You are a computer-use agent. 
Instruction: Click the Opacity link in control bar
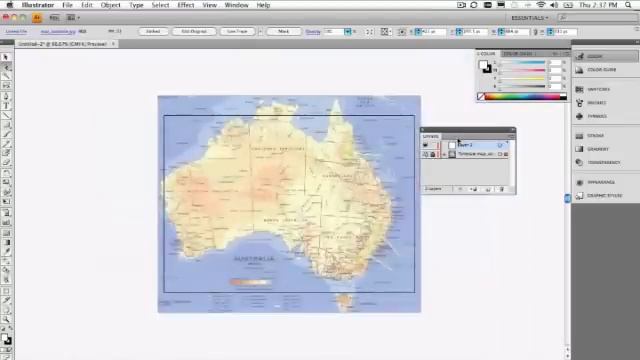pos(313,31)
